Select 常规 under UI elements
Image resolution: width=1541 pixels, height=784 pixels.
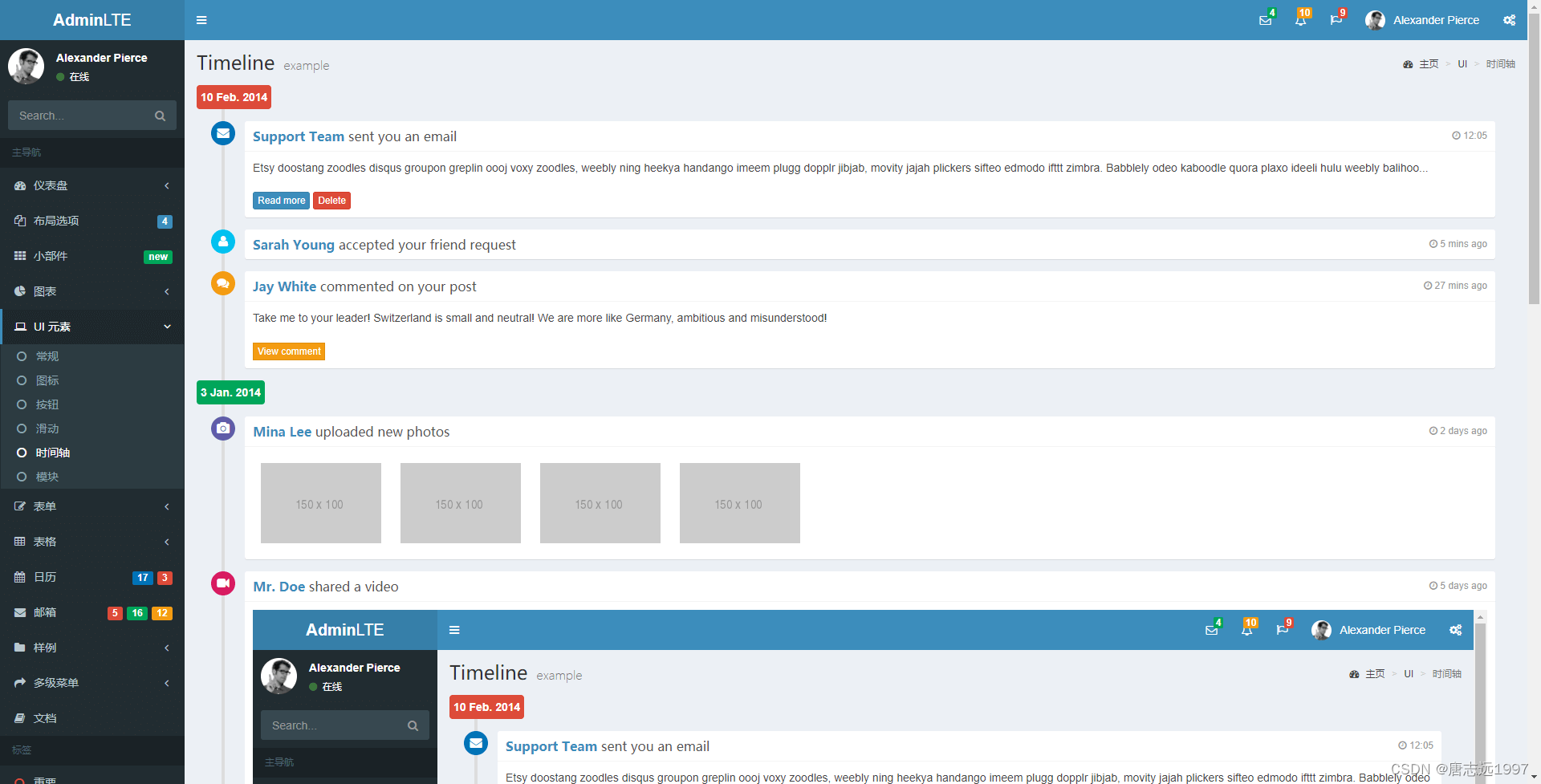[x=92, y=356]
